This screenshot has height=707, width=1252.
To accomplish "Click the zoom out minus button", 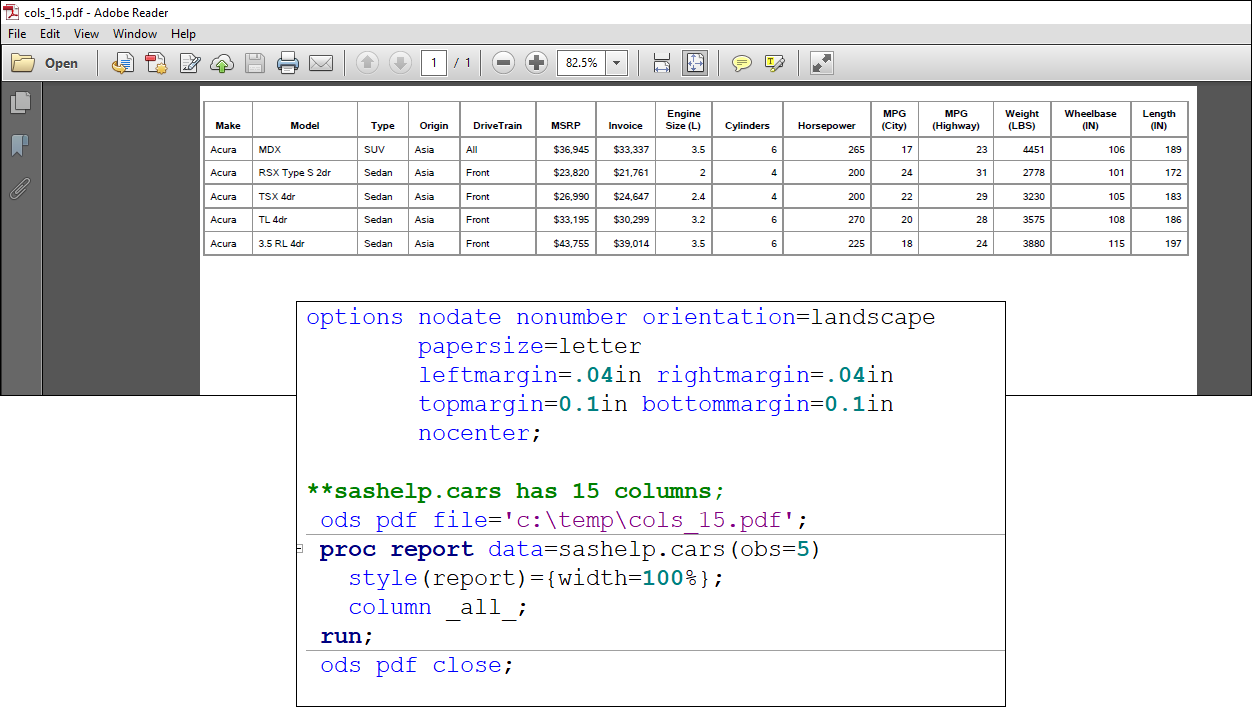I will pos(504,63).
